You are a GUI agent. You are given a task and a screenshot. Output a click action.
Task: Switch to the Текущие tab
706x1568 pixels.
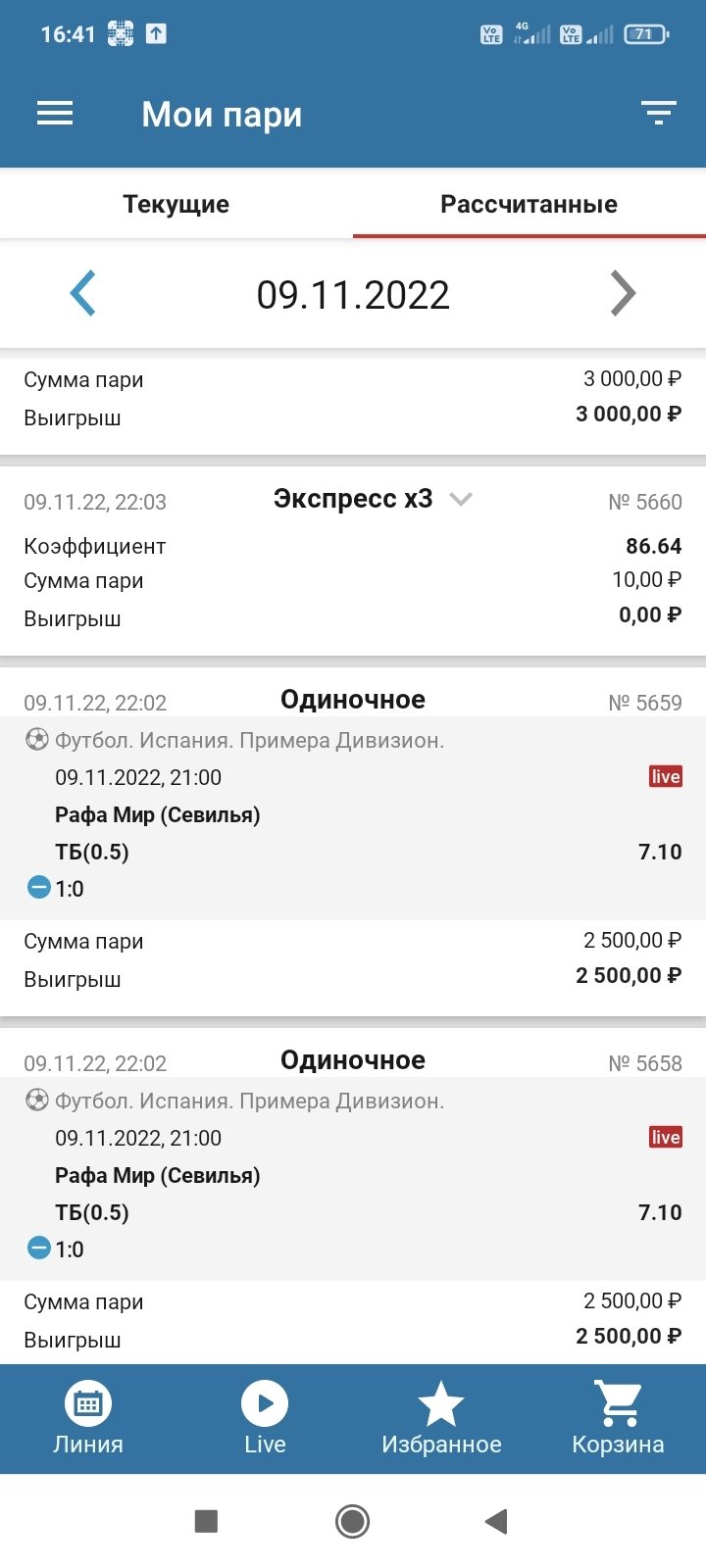[176, 204]
